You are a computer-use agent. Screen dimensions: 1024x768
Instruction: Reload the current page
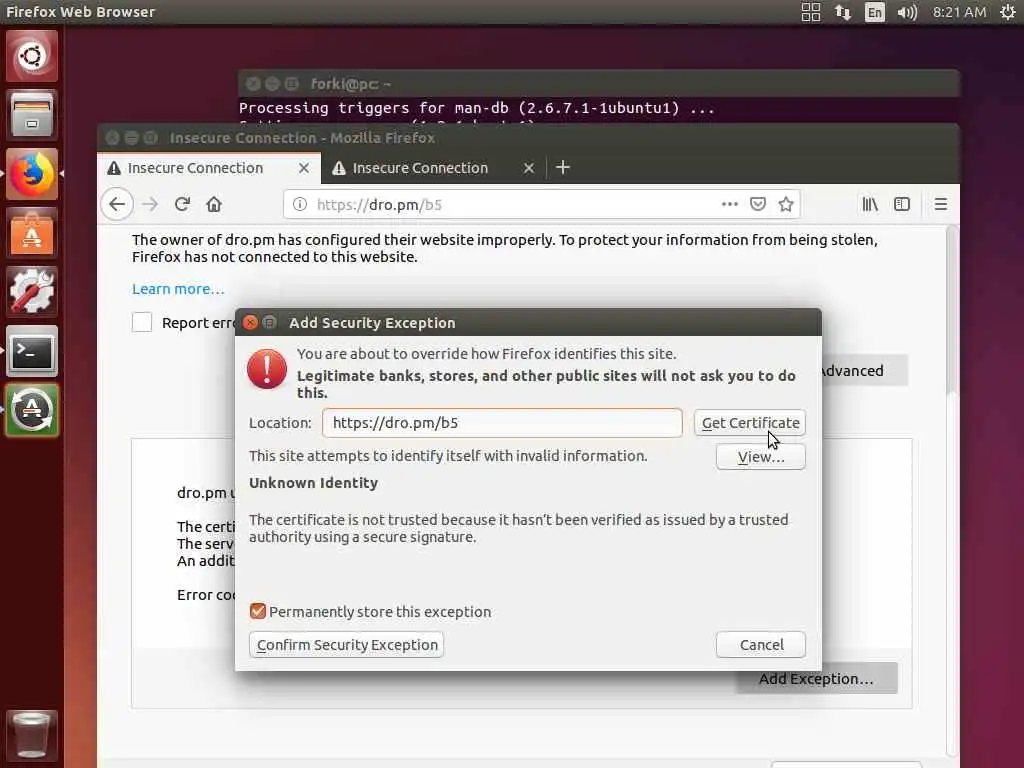[182, 204]
